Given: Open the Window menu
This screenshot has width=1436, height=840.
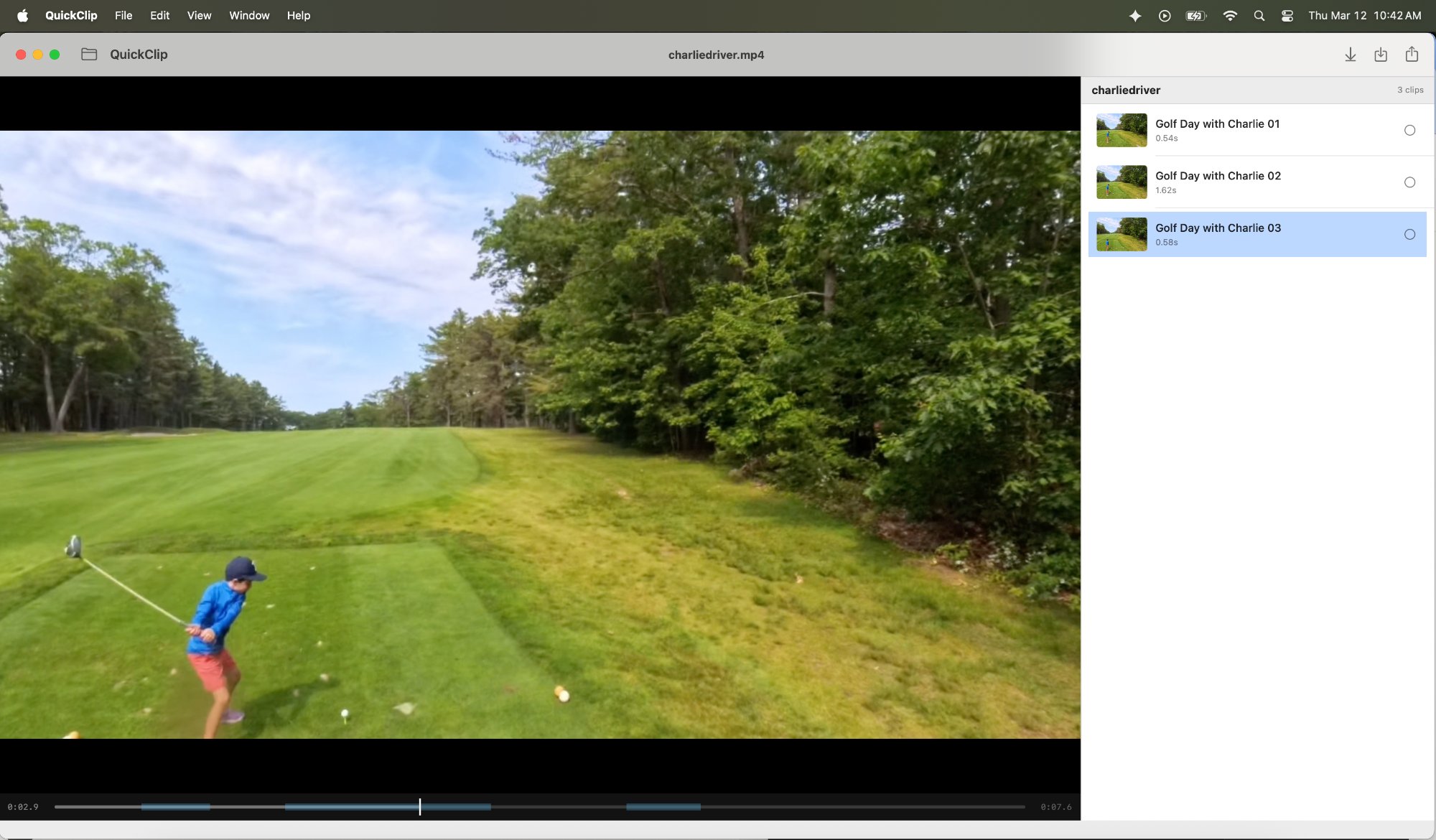Looking at the screenshot, I should pos(249,15).
